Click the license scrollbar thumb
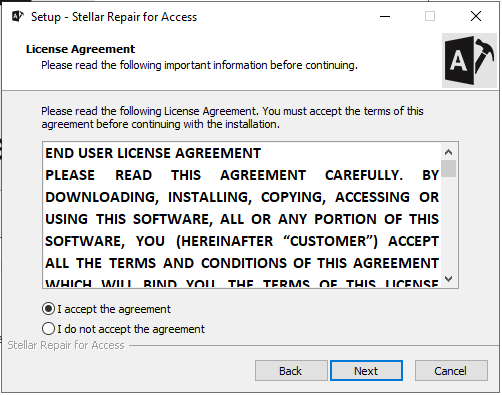502x395 pixels. coord(448,168)
